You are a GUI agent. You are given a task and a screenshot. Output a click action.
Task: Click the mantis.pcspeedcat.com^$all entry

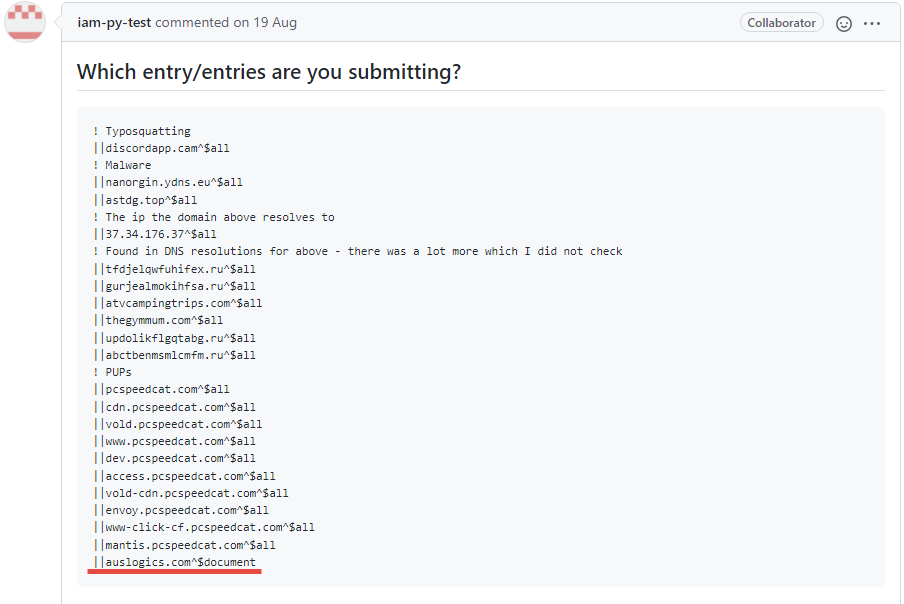point(184,545)
